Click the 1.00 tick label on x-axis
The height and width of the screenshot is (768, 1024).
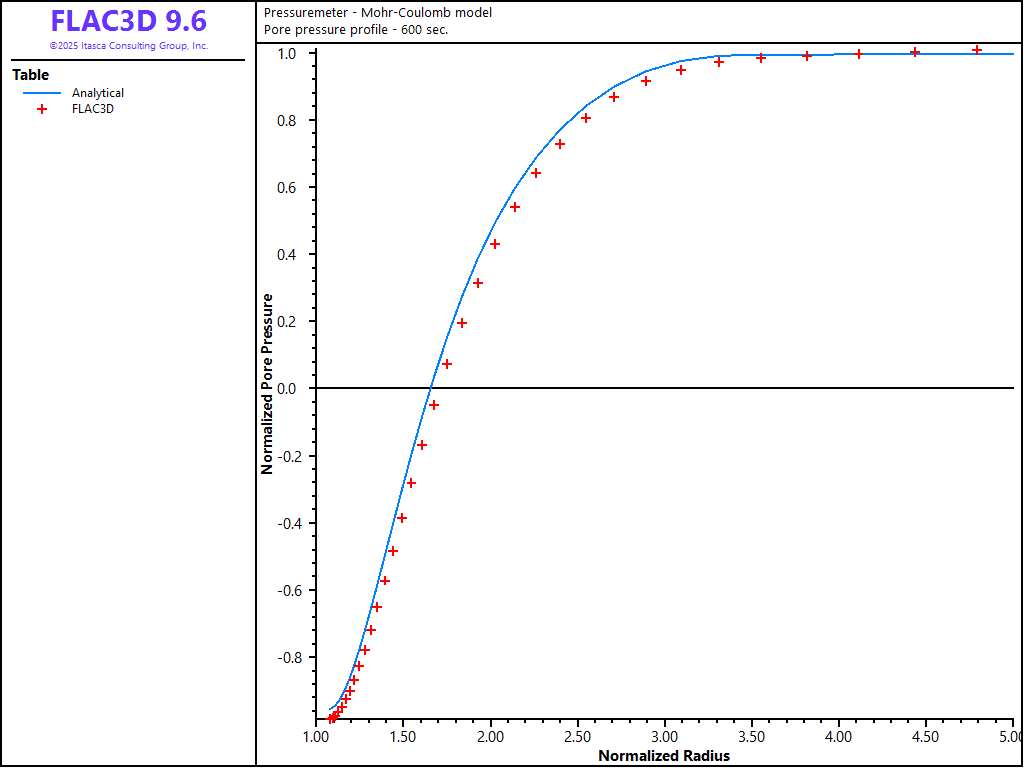(x=316, y=737)
